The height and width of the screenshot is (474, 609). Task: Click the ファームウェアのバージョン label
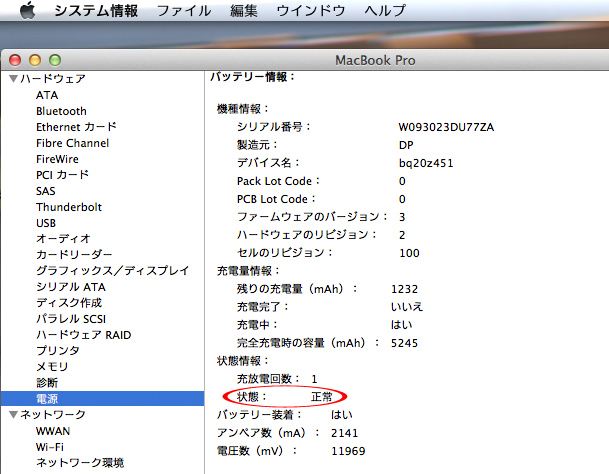312,217
